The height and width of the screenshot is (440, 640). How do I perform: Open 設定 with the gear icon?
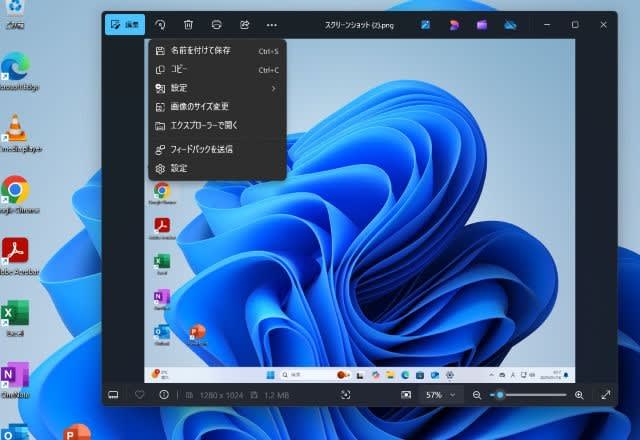[217, 168]
